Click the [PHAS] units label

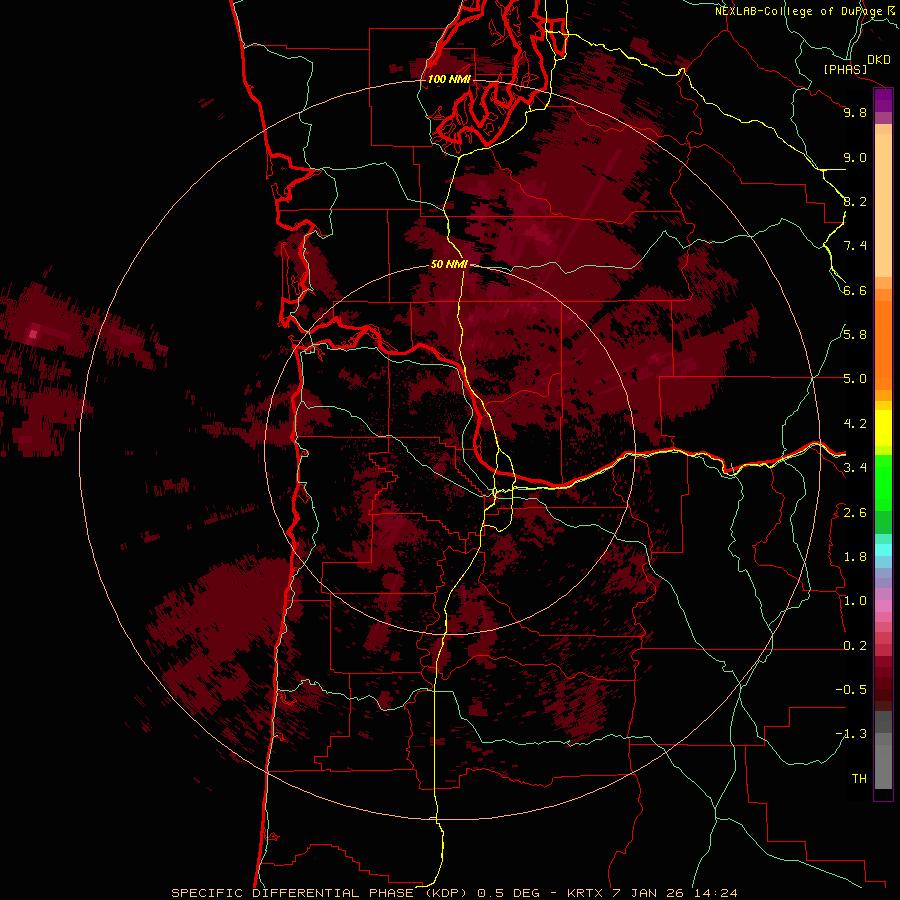click(845, 69)
